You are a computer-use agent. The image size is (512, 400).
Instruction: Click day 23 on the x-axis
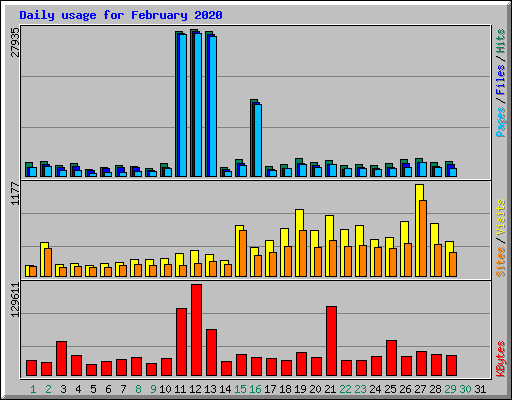[x=360, y=389]
